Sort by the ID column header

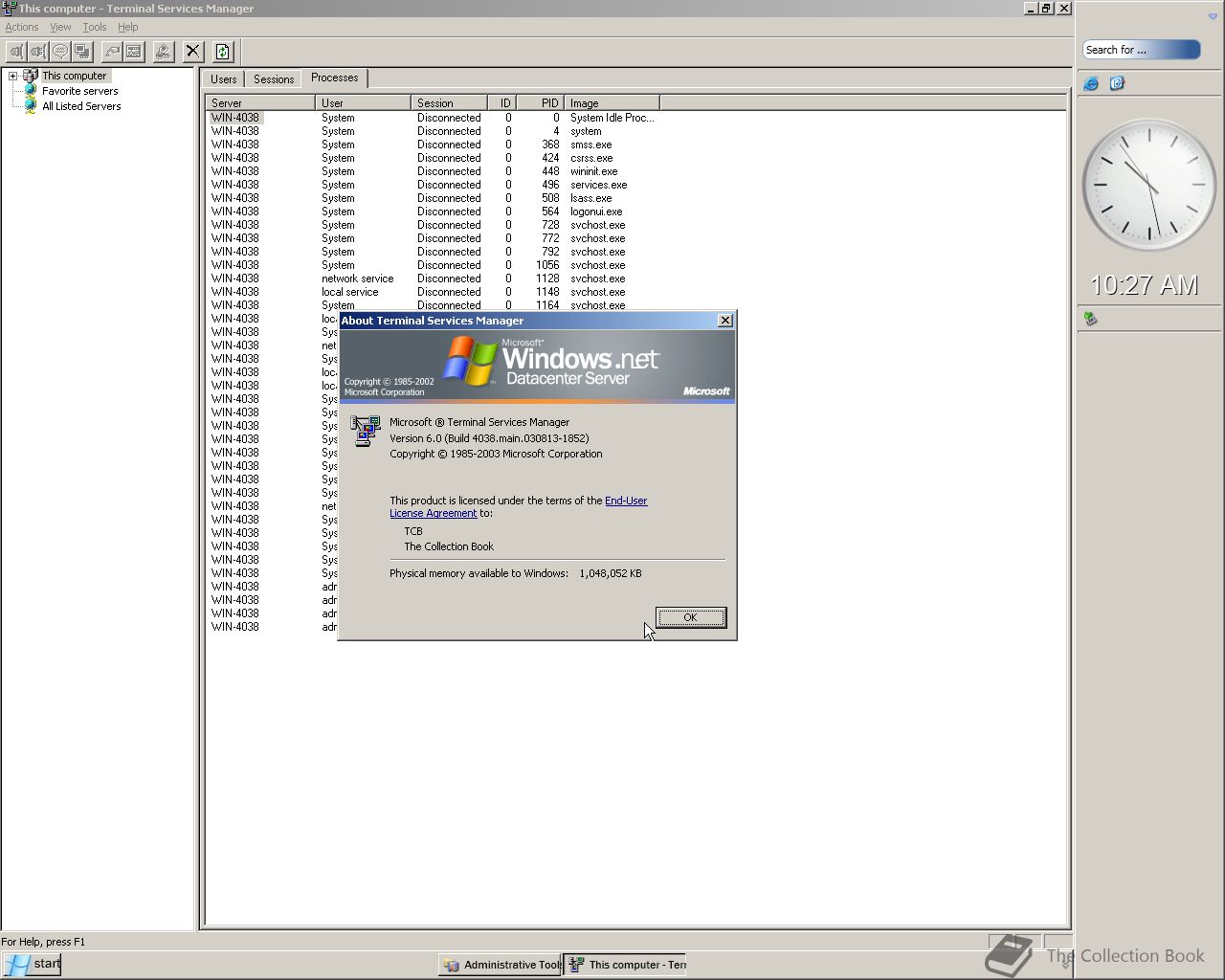point(502,102)
